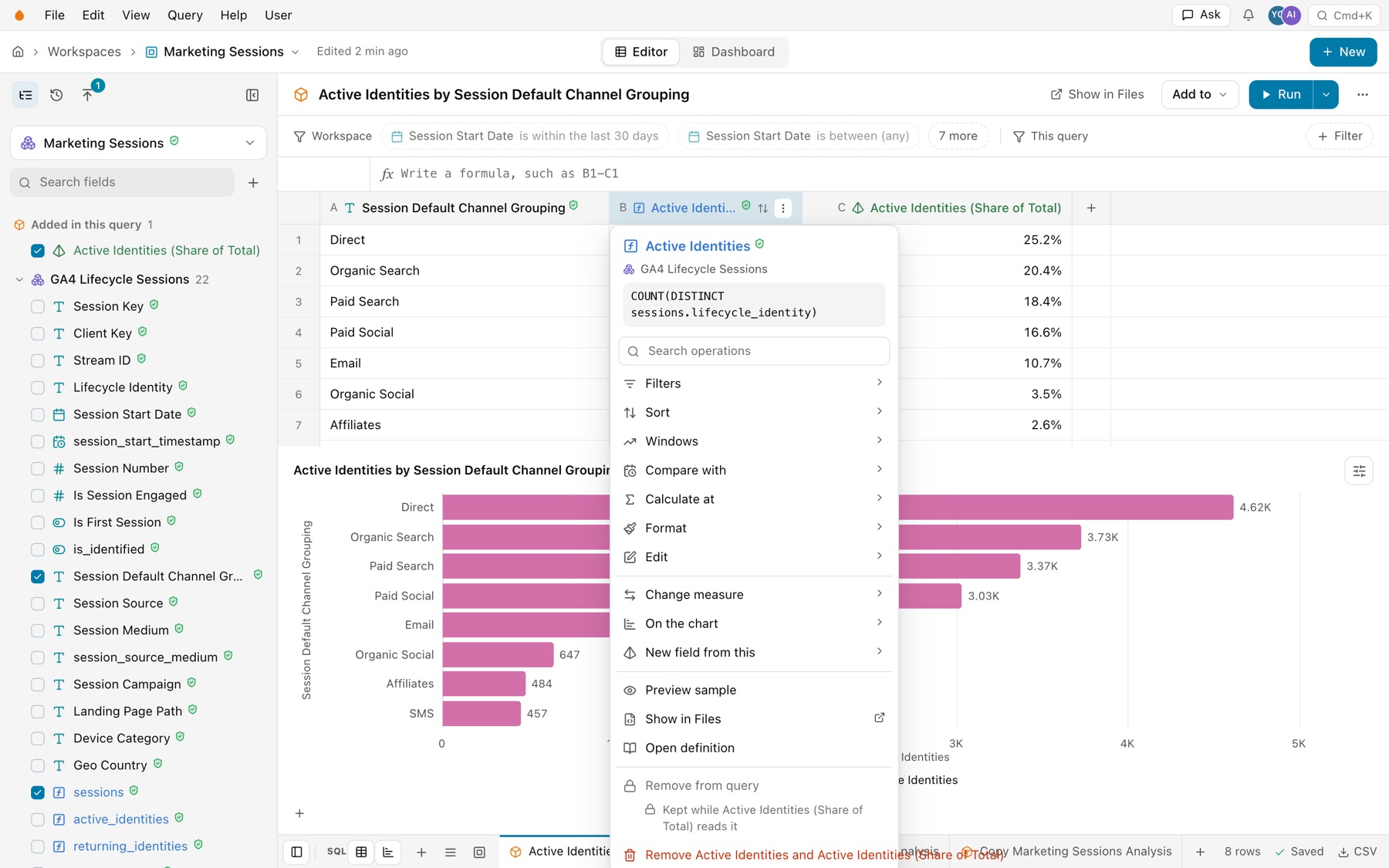Viewport: 1389px width, 868px height.
Task: Click the Active Identities column kebab menu
Action: tap(783, 208)
